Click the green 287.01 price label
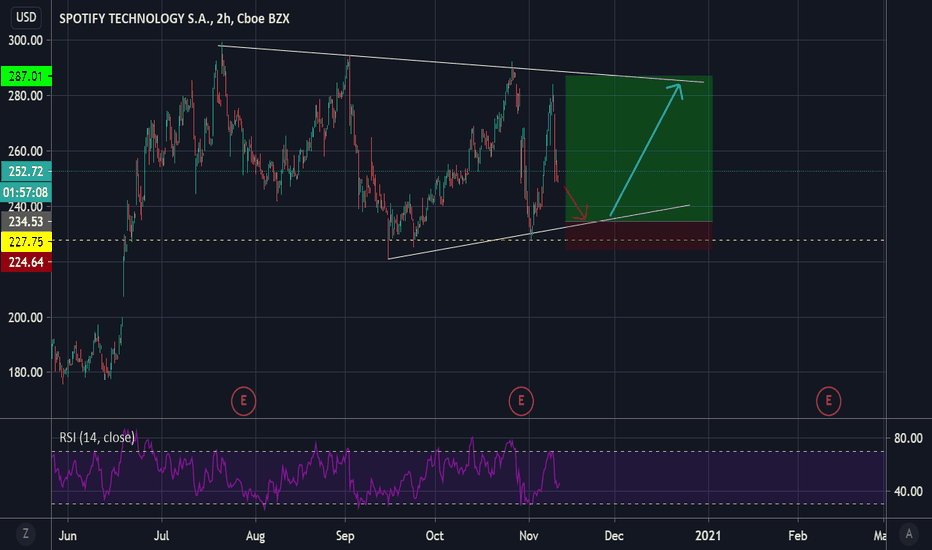The height and width of the screenshot is (550, 932). pyautogui.click(x=26, y=76)
